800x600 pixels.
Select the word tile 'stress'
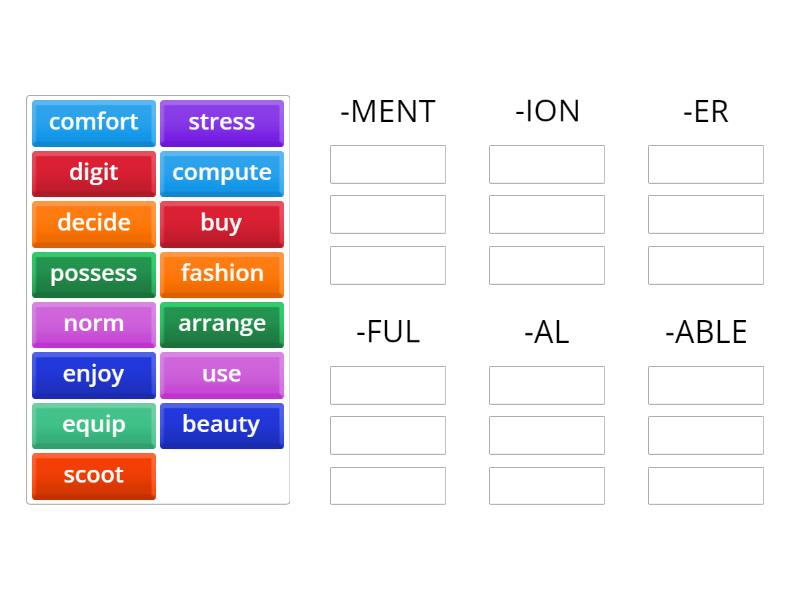tap(222, 123)
